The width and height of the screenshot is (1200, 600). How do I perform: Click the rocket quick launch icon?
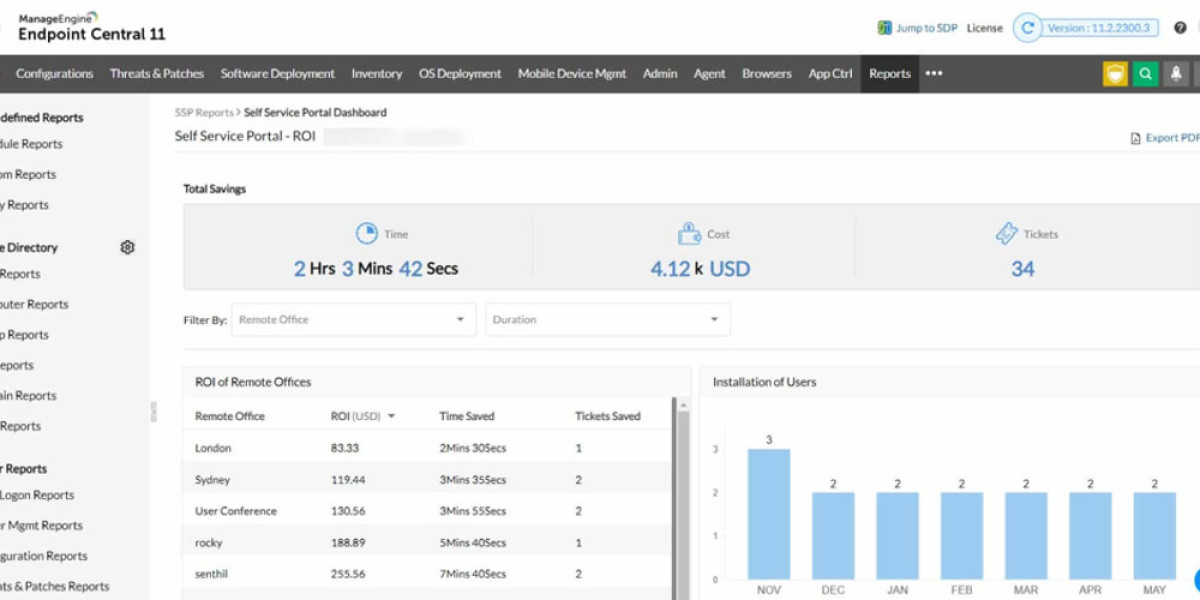point(1177,74)
